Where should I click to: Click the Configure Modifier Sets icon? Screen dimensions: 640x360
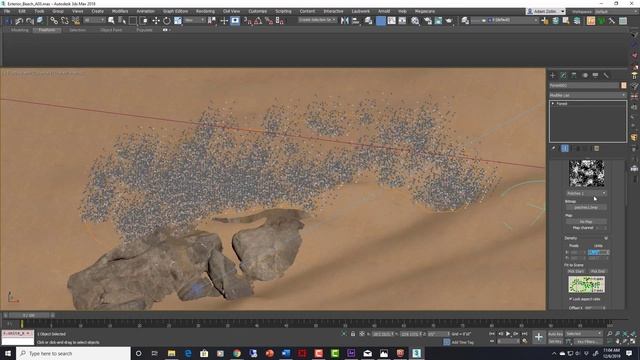tap(596, 149)
